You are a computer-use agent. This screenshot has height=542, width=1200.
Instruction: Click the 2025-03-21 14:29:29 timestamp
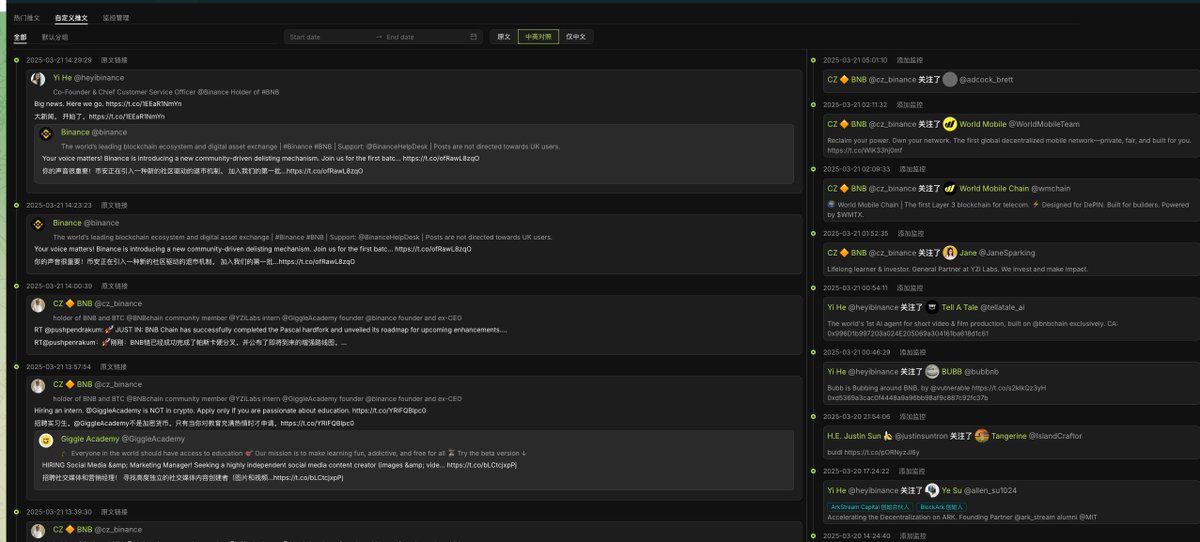click(59, 60)
